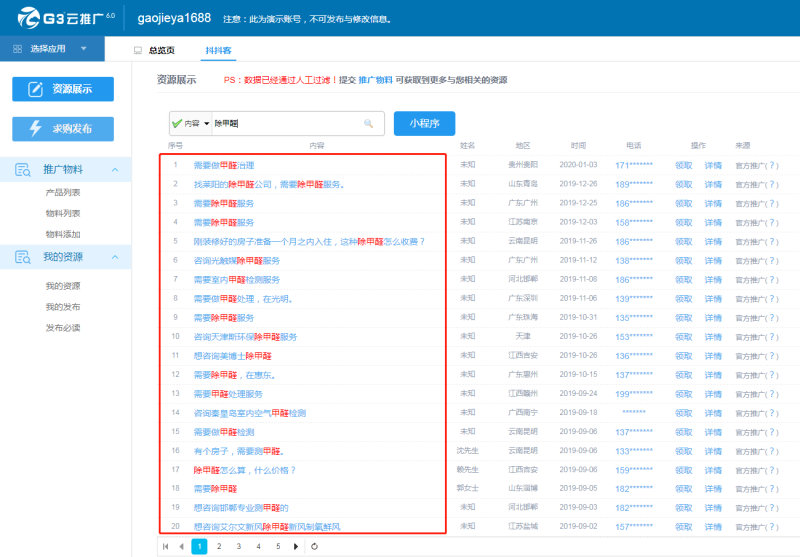
Task: Collapse the 我的资源 menu section
Action: 115,257
